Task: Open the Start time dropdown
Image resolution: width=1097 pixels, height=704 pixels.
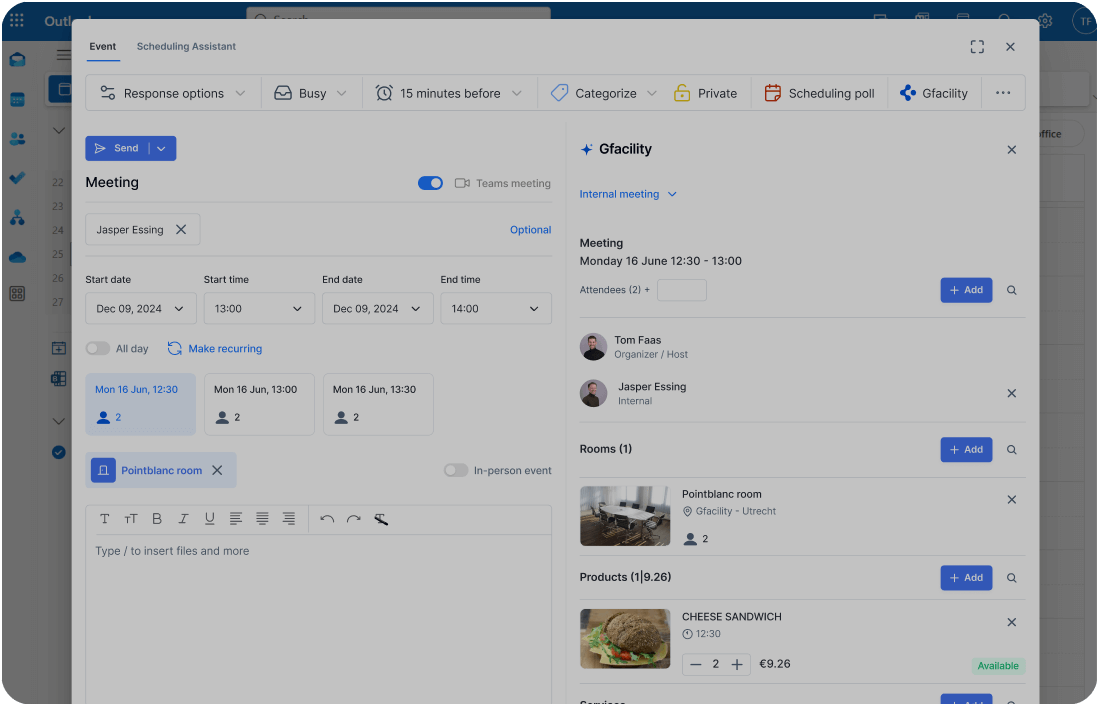Action: click(x=259, y=309)
